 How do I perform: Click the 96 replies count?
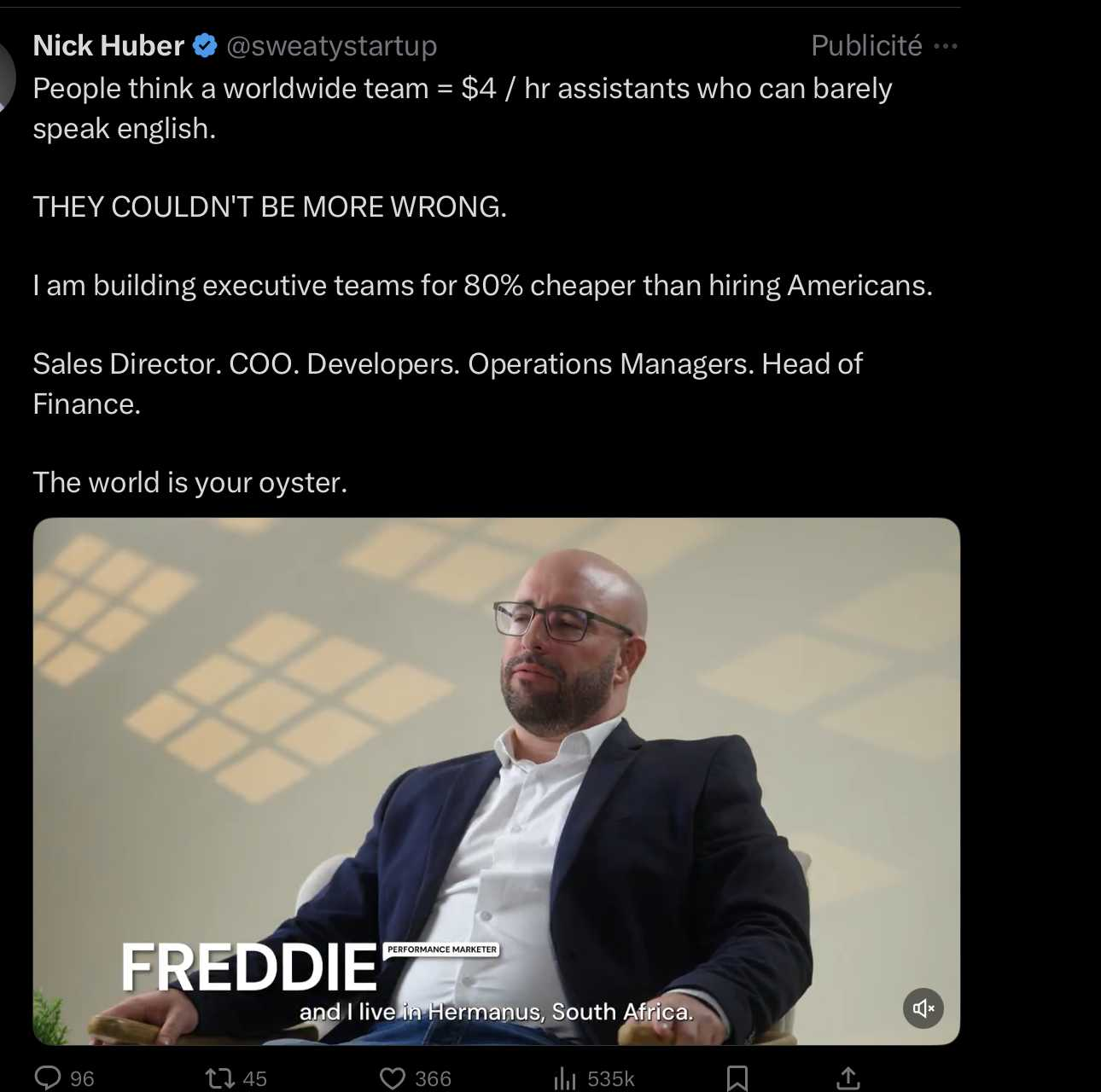click(82, 1079)
